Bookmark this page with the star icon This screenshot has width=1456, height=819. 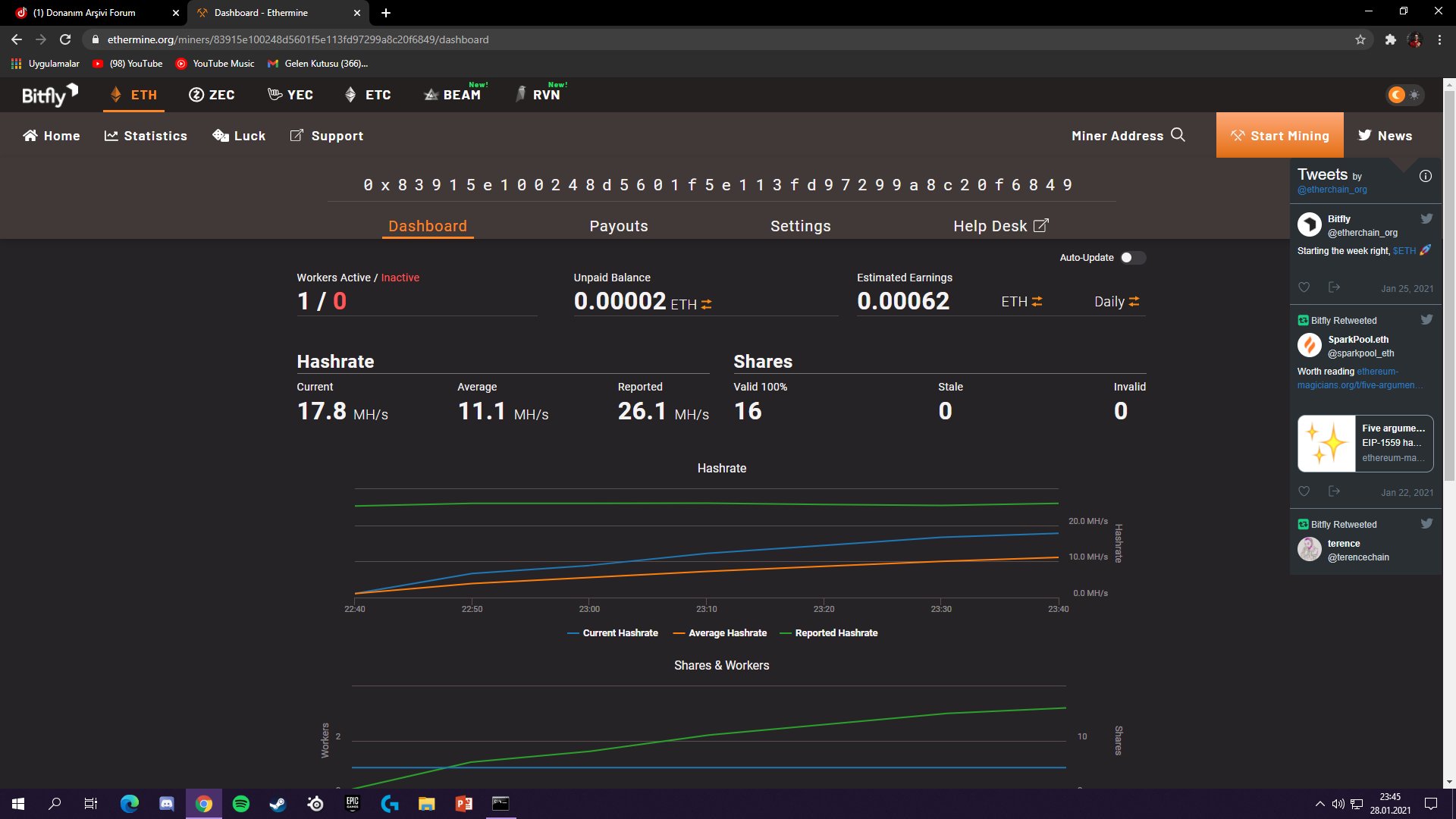tap(1360, 39)
